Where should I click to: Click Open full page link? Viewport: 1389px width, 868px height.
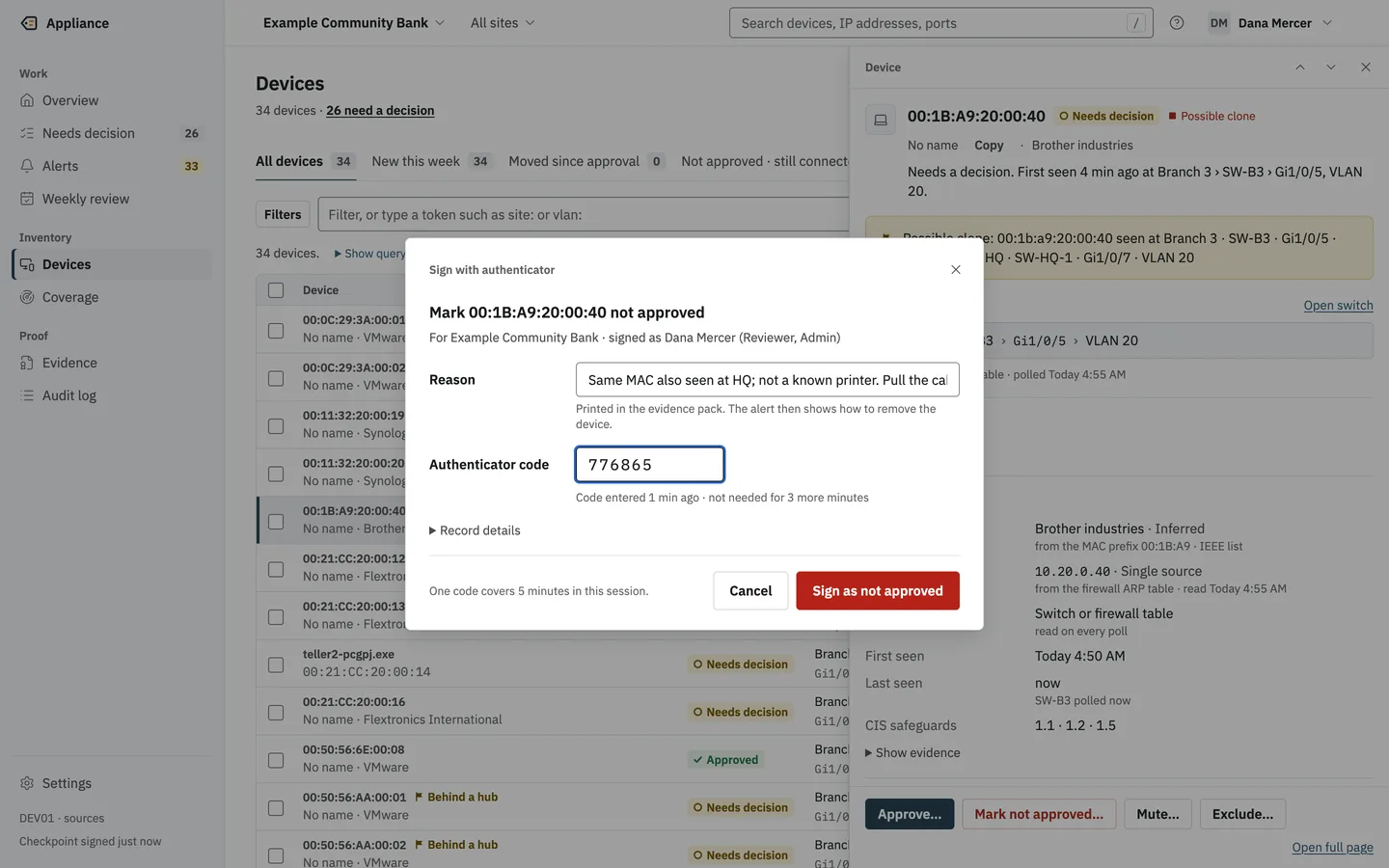pos(1333,848)
